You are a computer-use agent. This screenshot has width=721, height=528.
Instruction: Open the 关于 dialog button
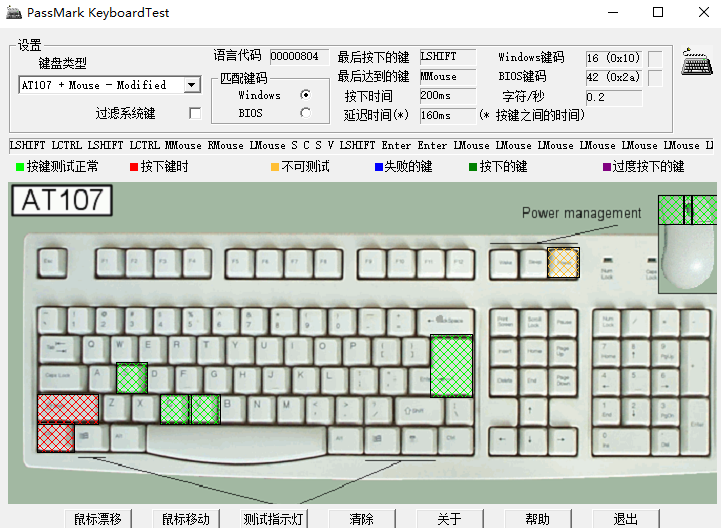click(x=450, y=519)
